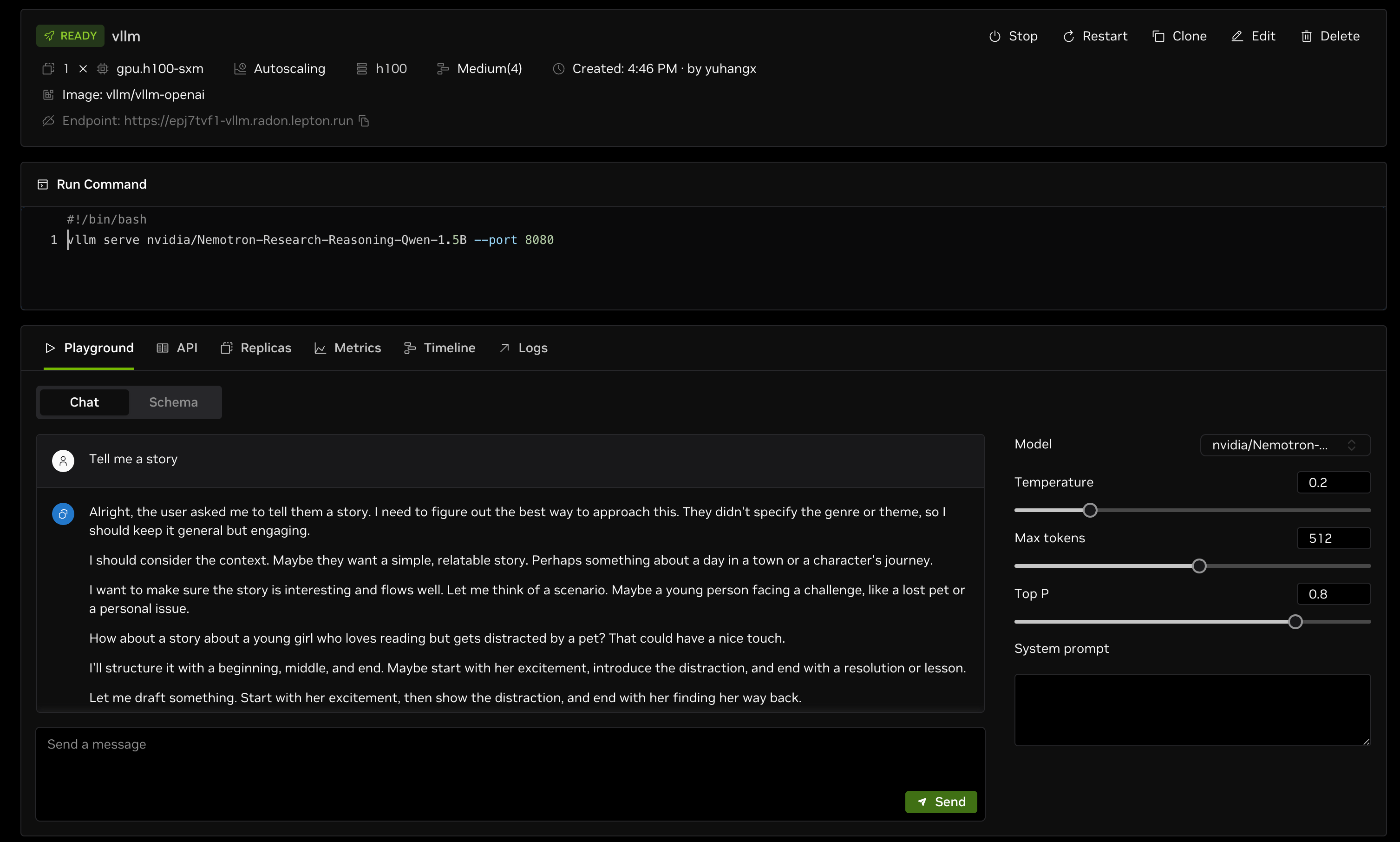Click the Temperature value field 0.2
This screenshot has width=1400, height=842.
[x=1334, y=482]
